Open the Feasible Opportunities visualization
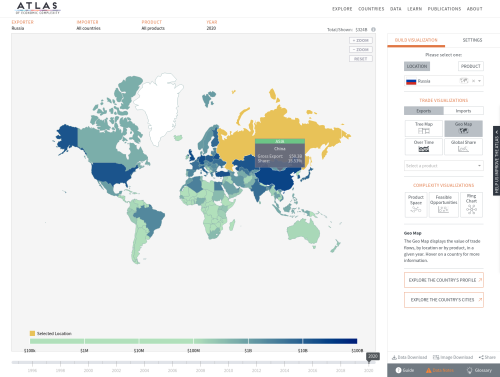Screen dimensions: 500x377 coord(444,205)
